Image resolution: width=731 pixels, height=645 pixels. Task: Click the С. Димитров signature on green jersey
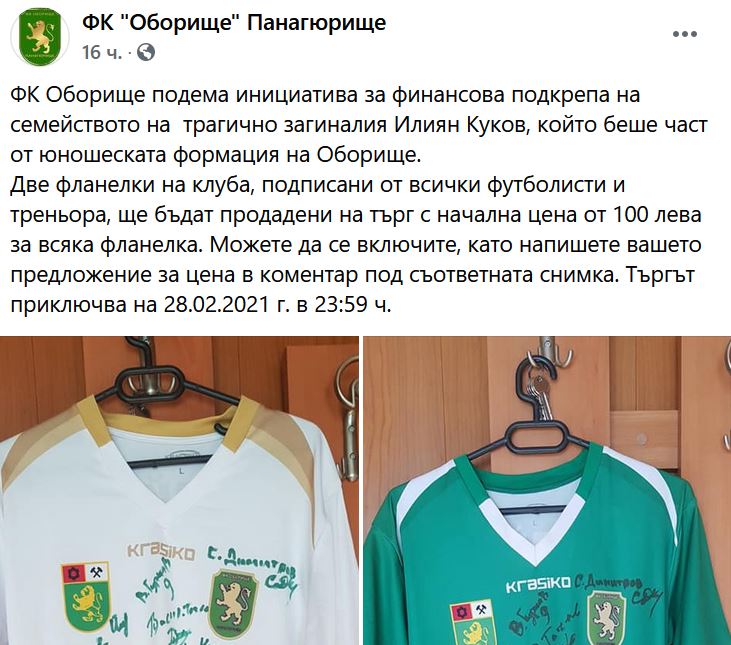coord(609,581)
